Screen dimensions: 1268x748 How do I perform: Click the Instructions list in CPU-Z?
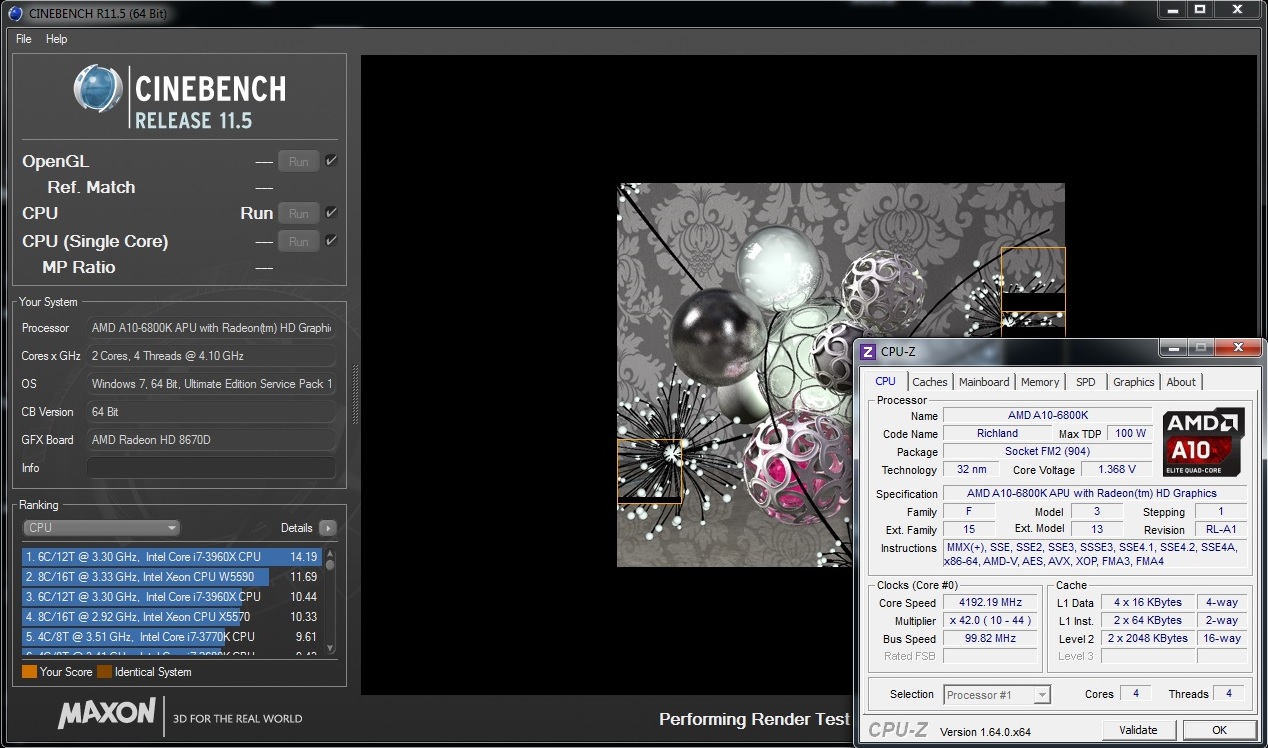click(x=1095, y=554)
